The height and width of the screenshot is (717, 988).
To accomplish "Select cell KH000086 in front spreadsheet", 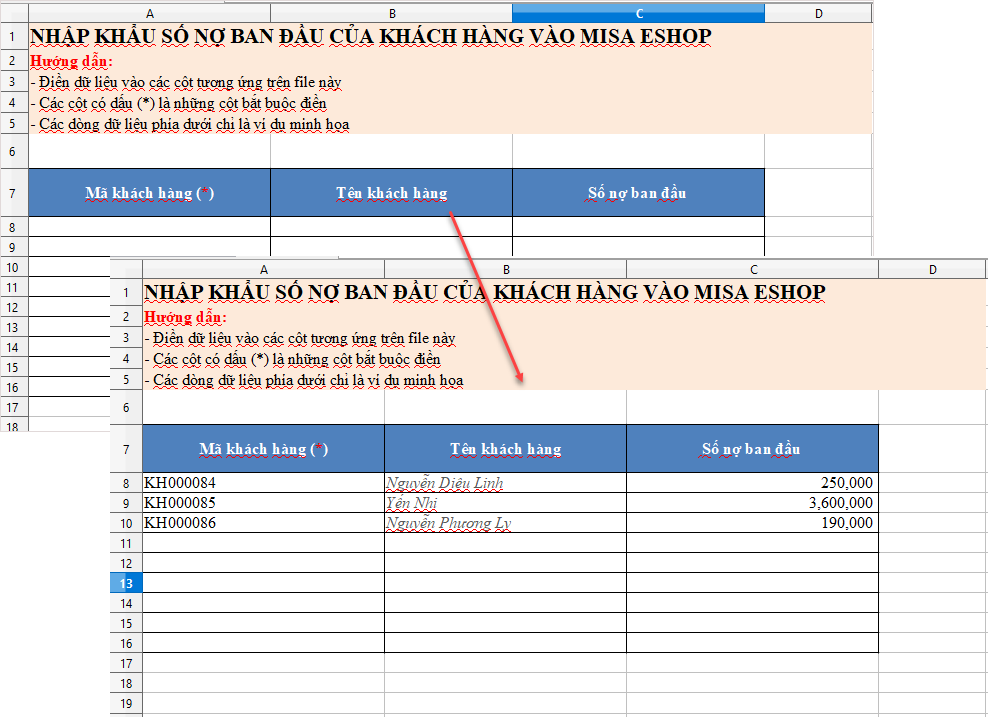I will pos(263,523).
